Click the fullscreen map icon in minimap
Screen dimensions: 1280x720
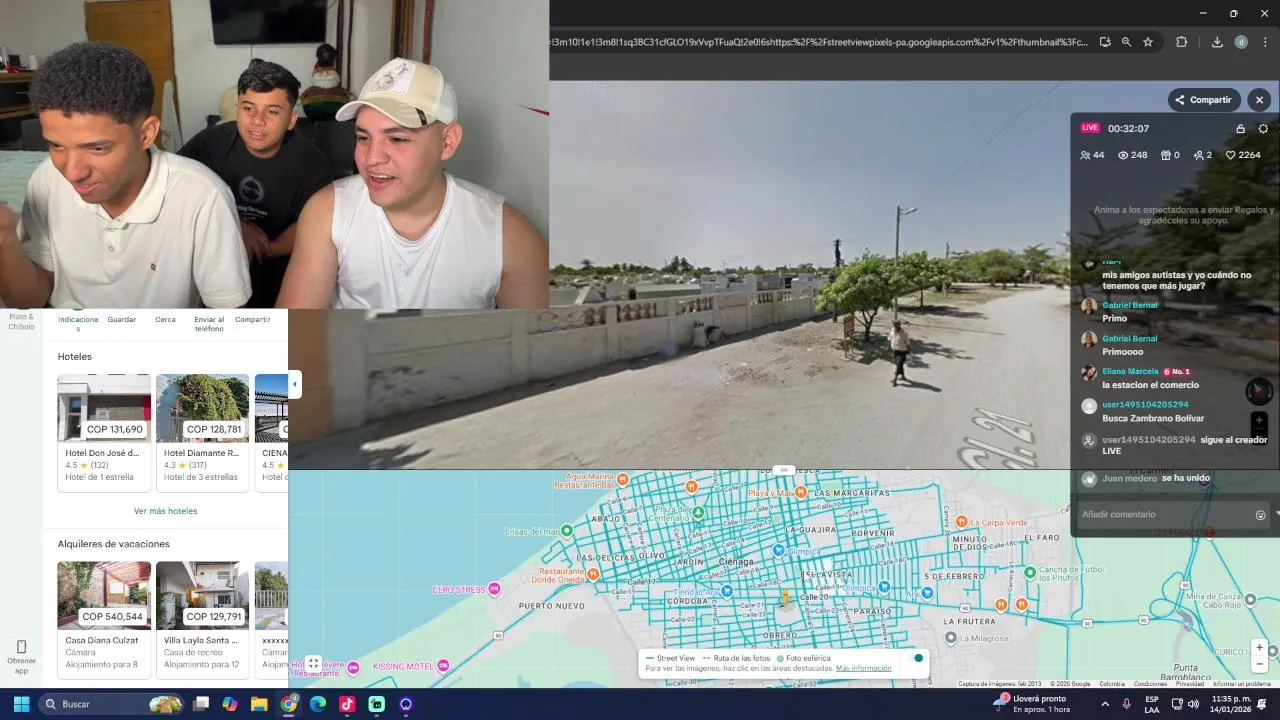click(313, 663)
